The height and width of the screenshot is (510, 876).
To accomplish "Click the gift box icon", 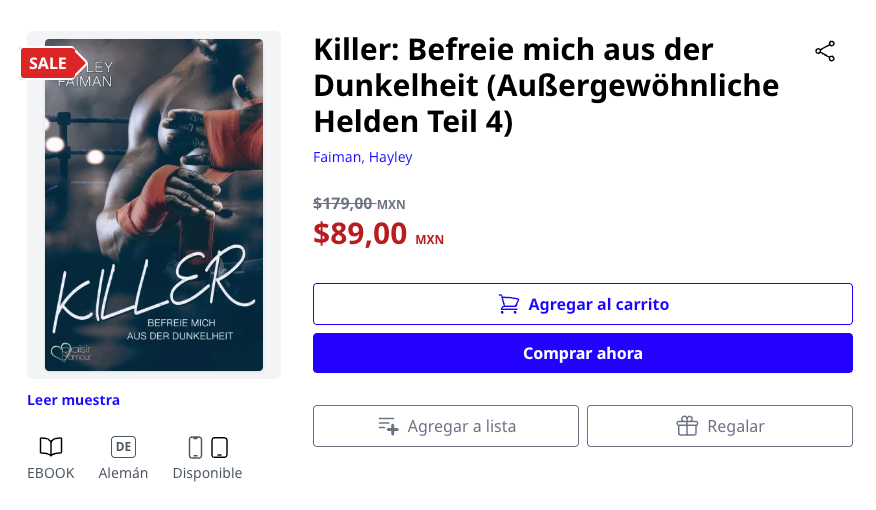I will (x=687, y=426).
